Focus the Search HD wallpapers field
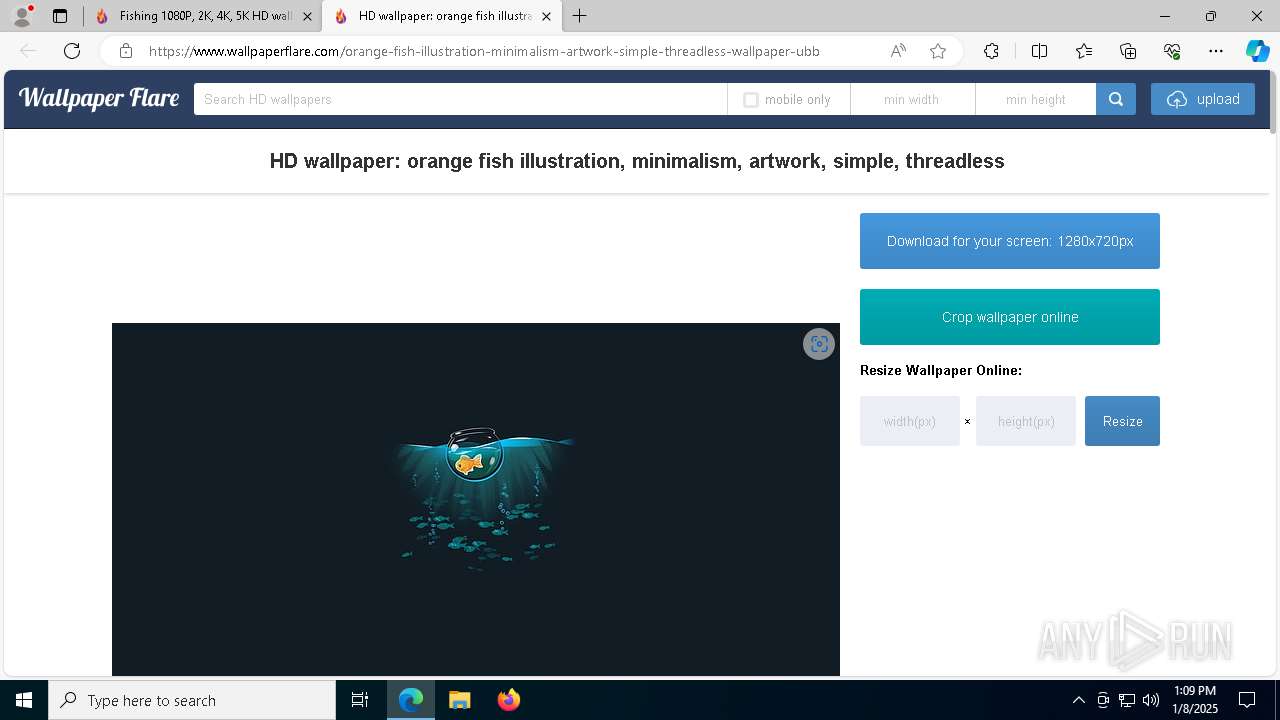The image size is (1280, 720). pos(460,99)
